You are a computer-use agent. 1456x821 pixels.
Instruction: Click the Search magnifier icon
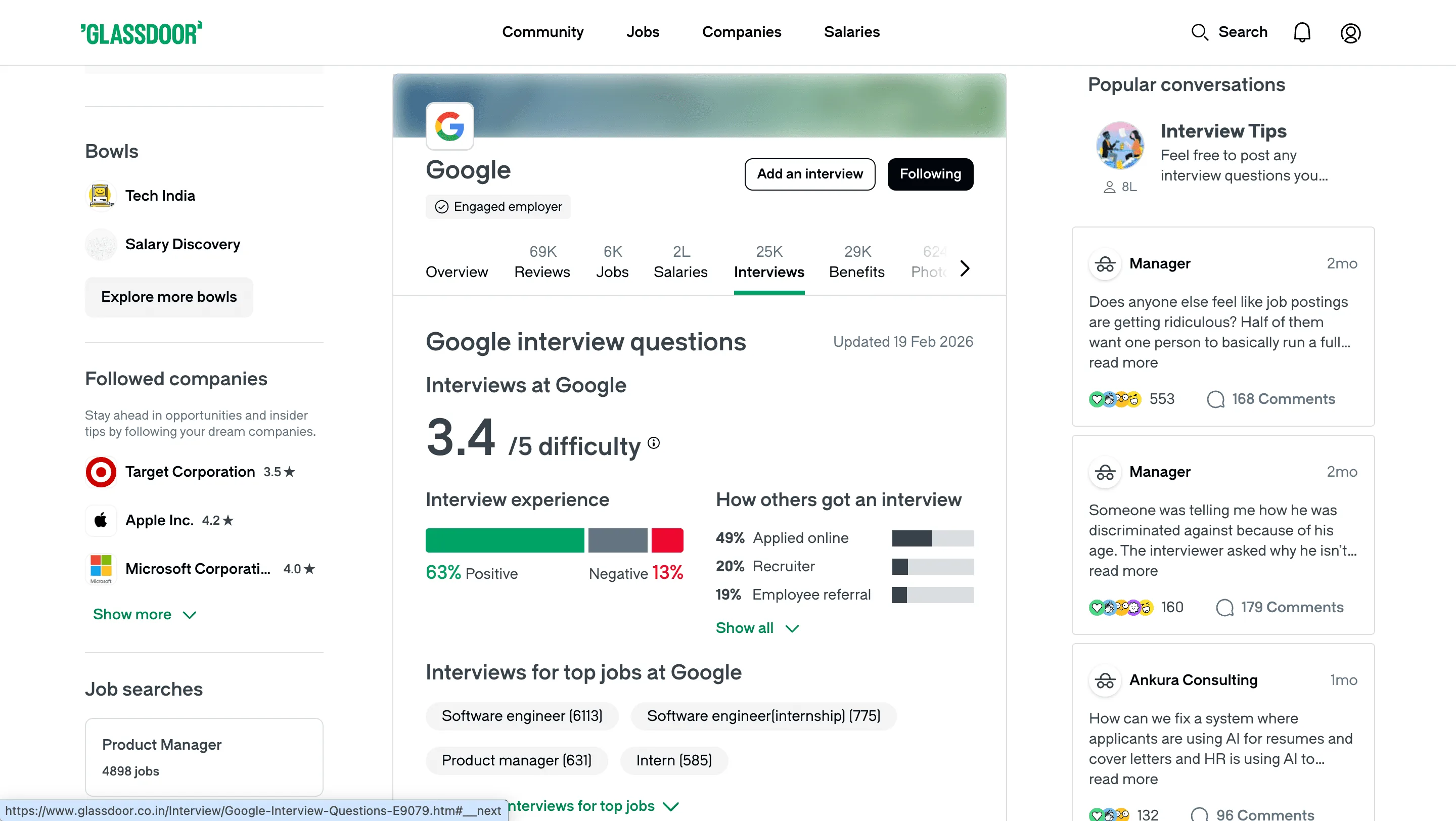point(1201,32)
